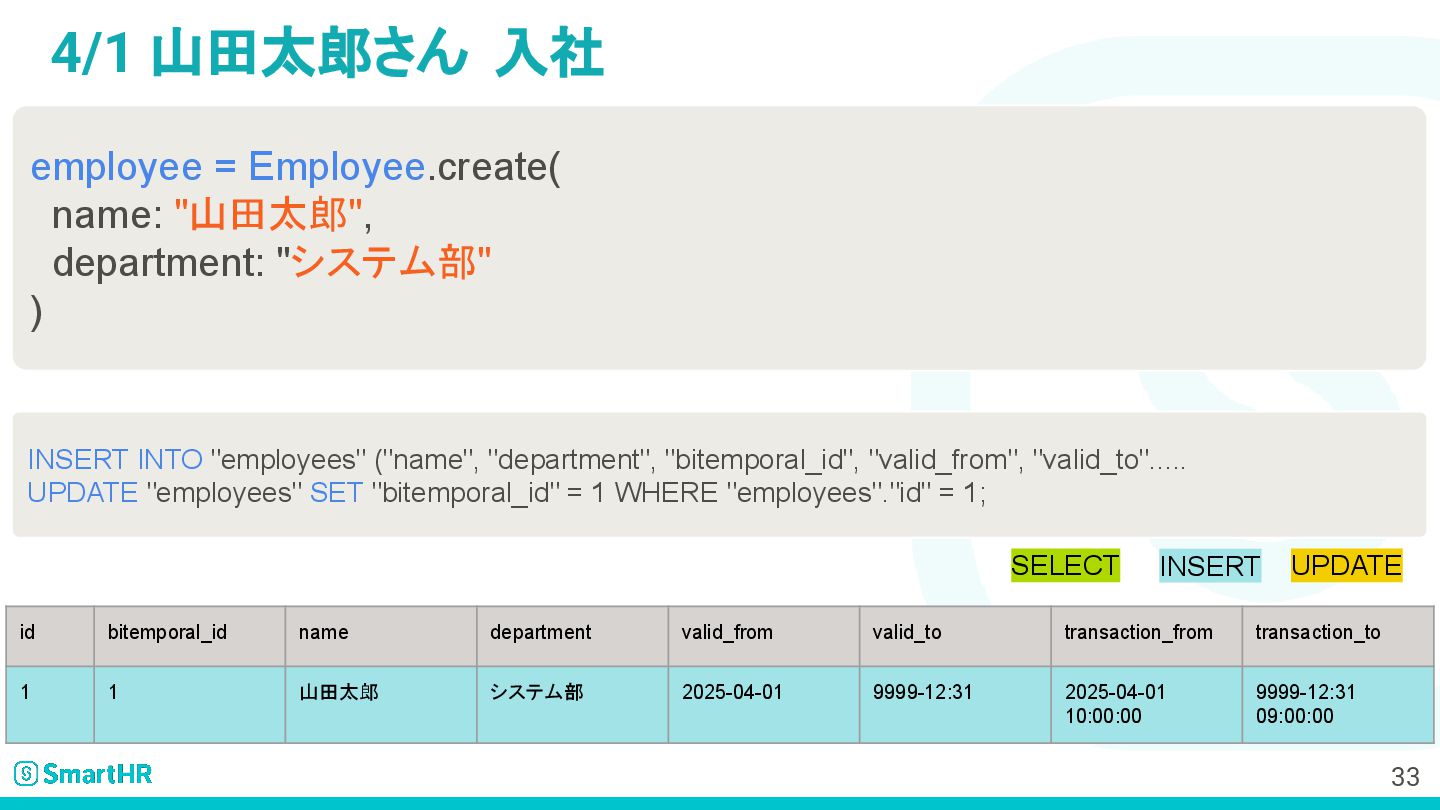Click the slide page number 33
Viewport: 1440px width, 810px height.
(1405, 776)
